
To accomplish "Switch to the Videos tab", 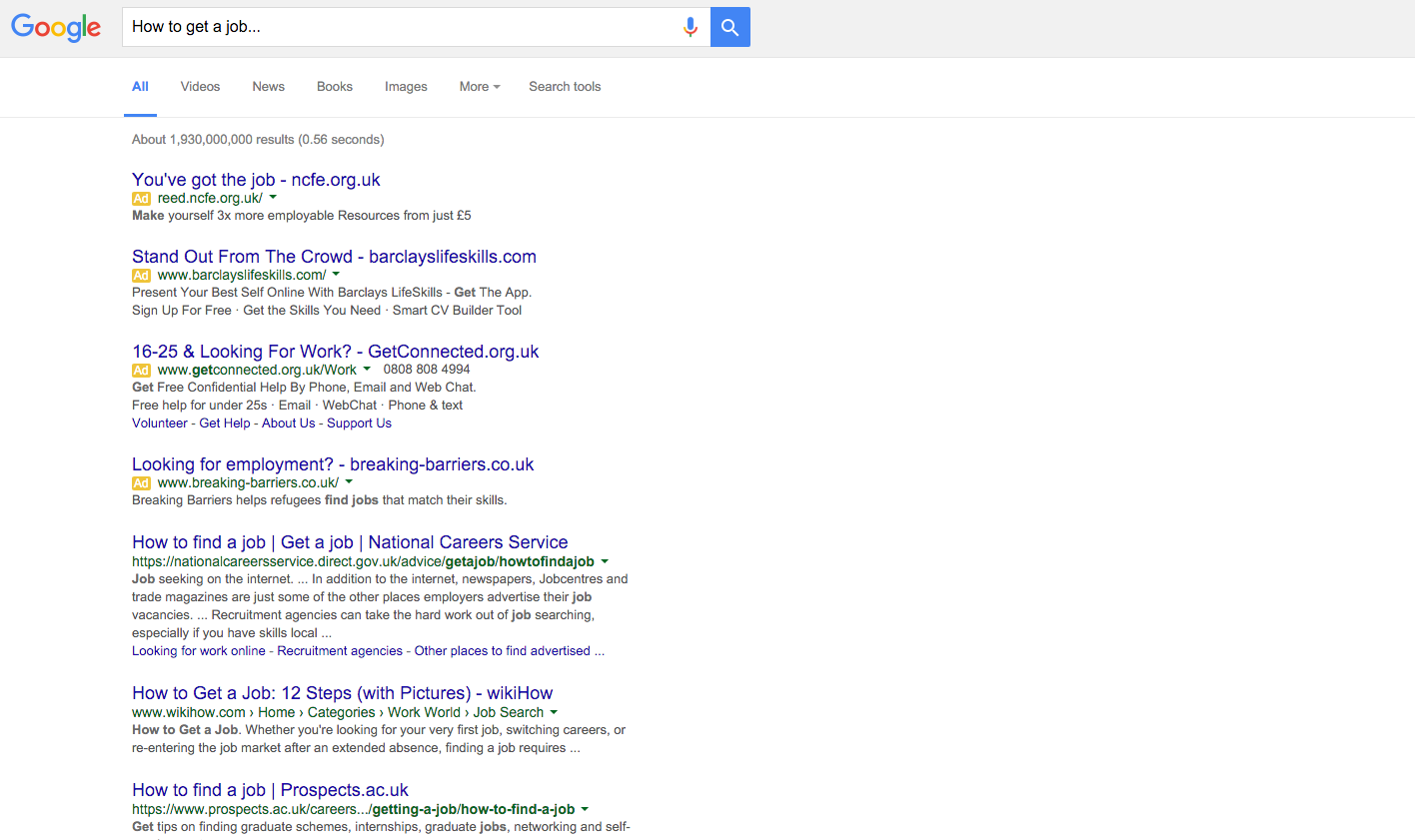I will pyautogui.click(x=200, y=87).
